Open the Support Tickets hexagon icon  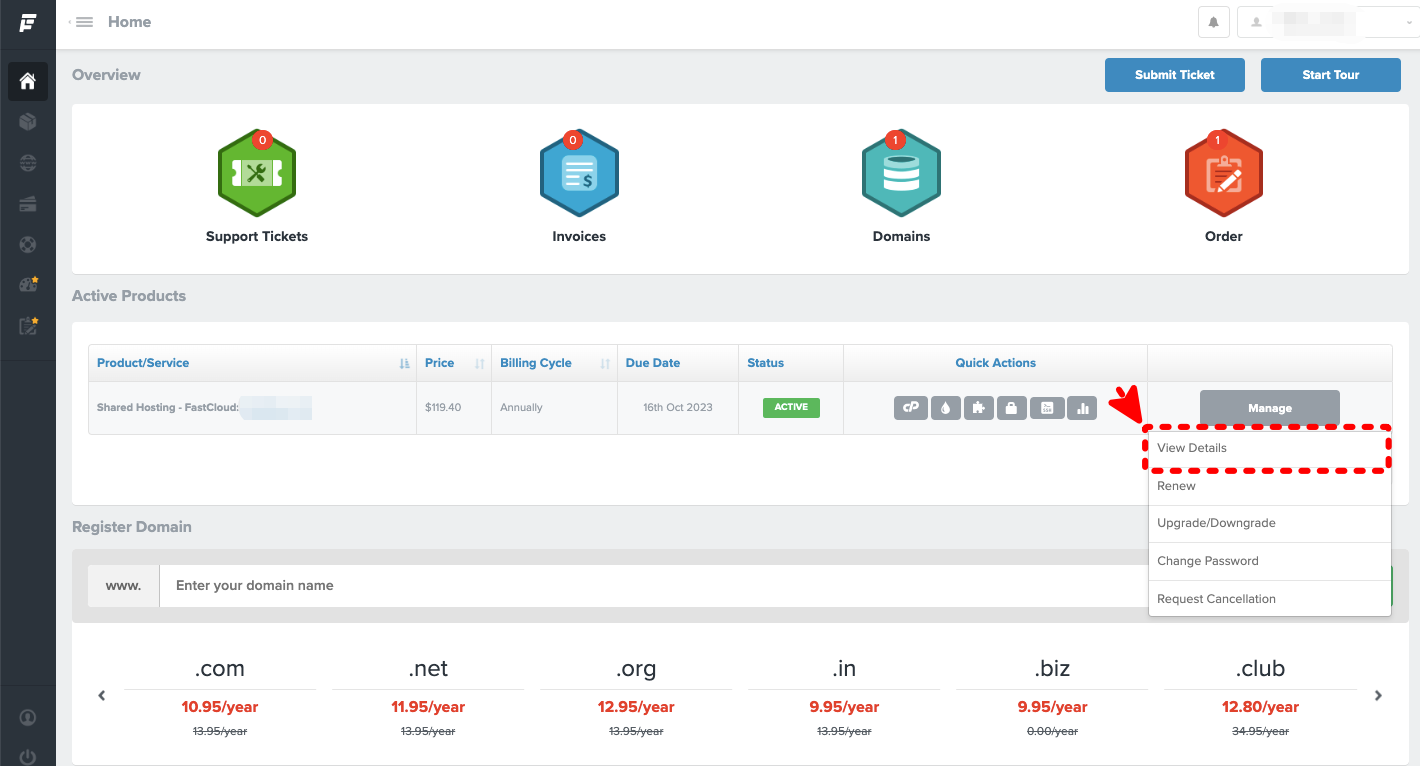coord(257,173)
